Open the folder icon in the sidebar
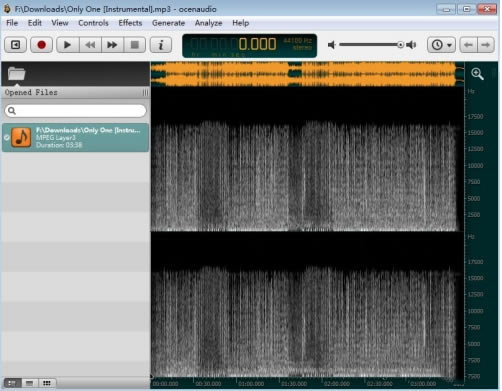 click(16, 73)
